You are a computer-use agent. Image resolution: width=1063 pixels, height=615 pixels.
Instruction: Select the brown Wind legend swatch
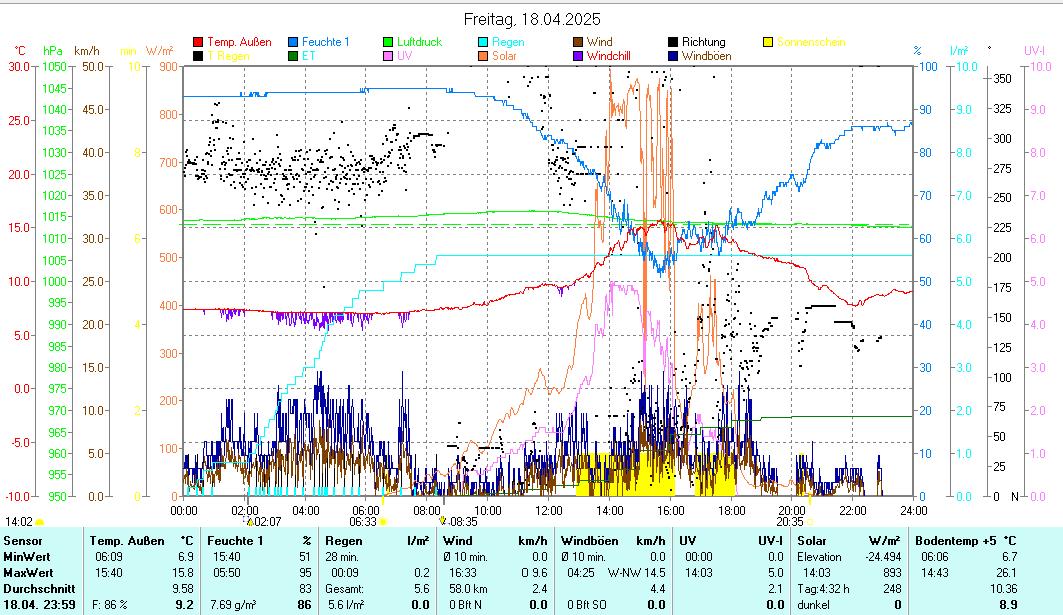579,42
